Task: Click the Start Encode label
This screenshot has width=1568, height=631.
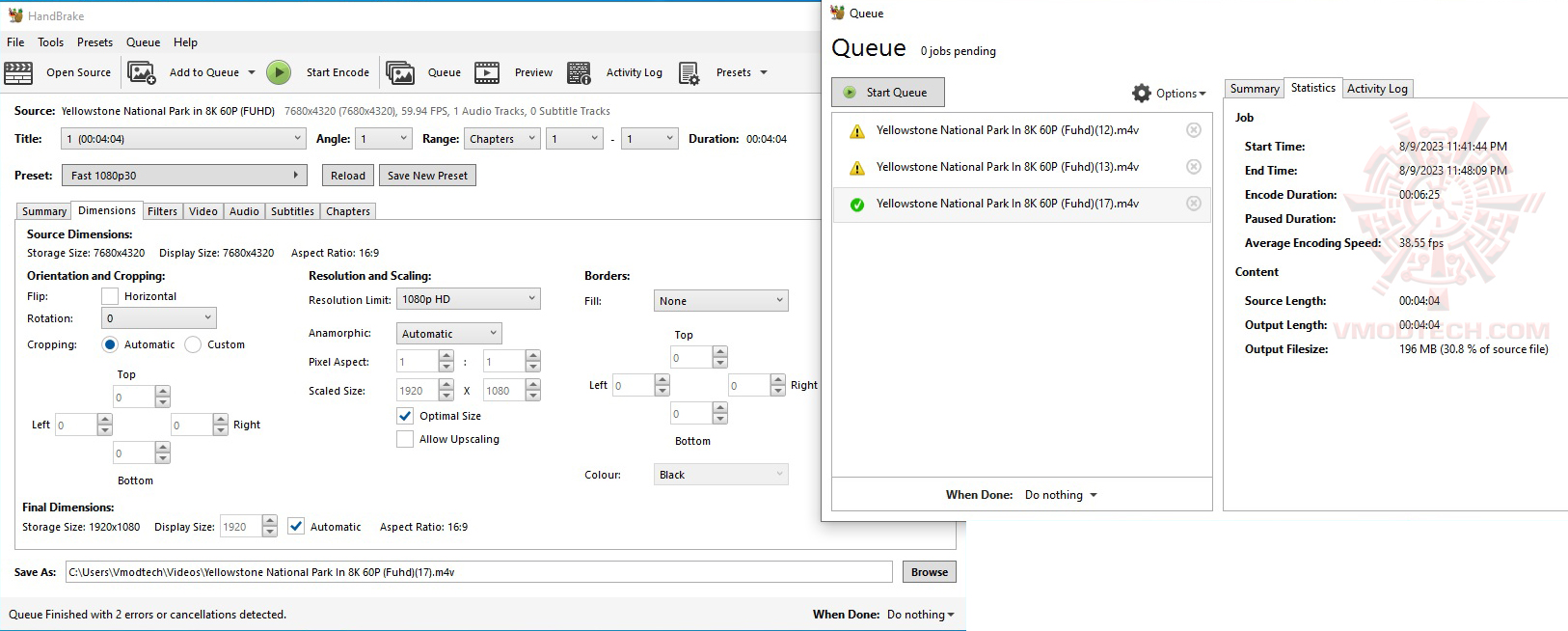Action: point(338,72)
